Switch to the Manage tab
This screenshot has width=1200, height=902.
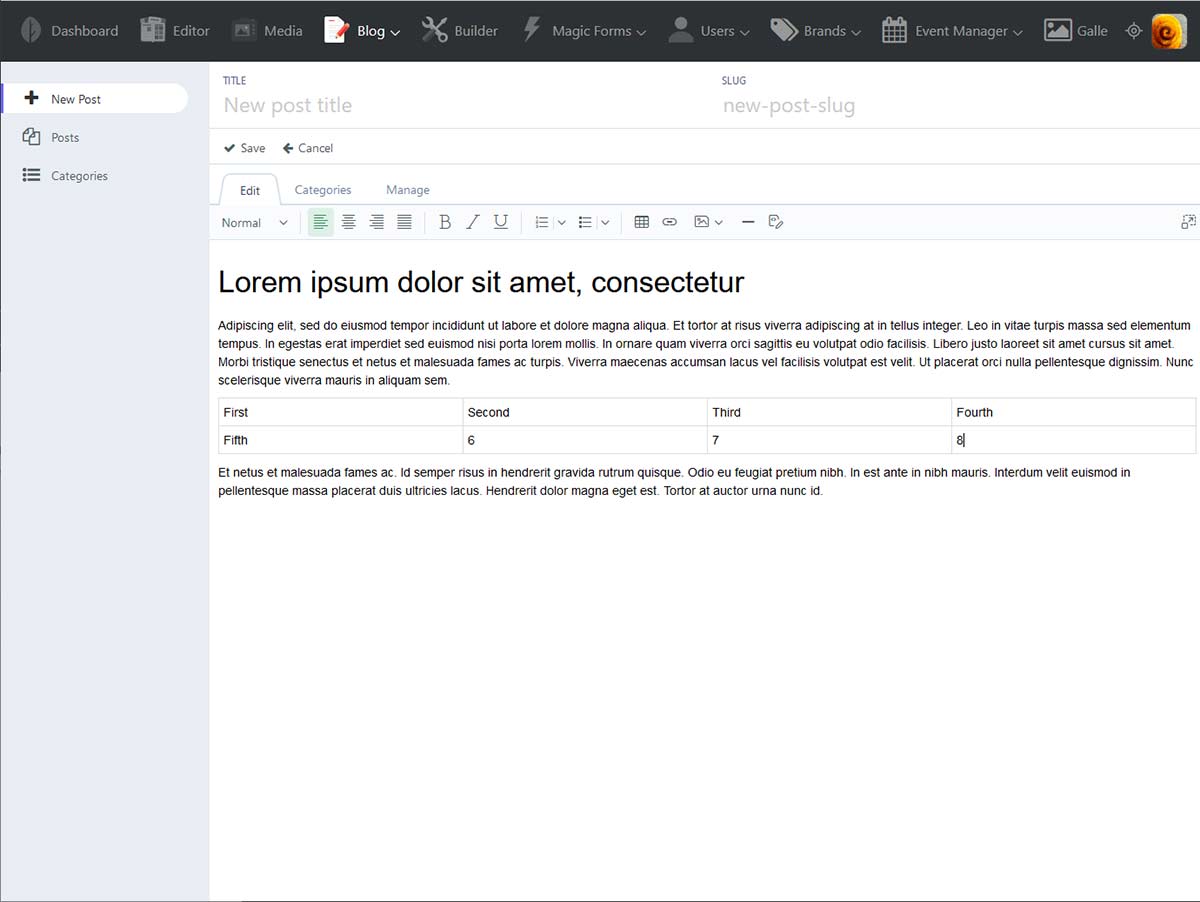pos(408,190)
